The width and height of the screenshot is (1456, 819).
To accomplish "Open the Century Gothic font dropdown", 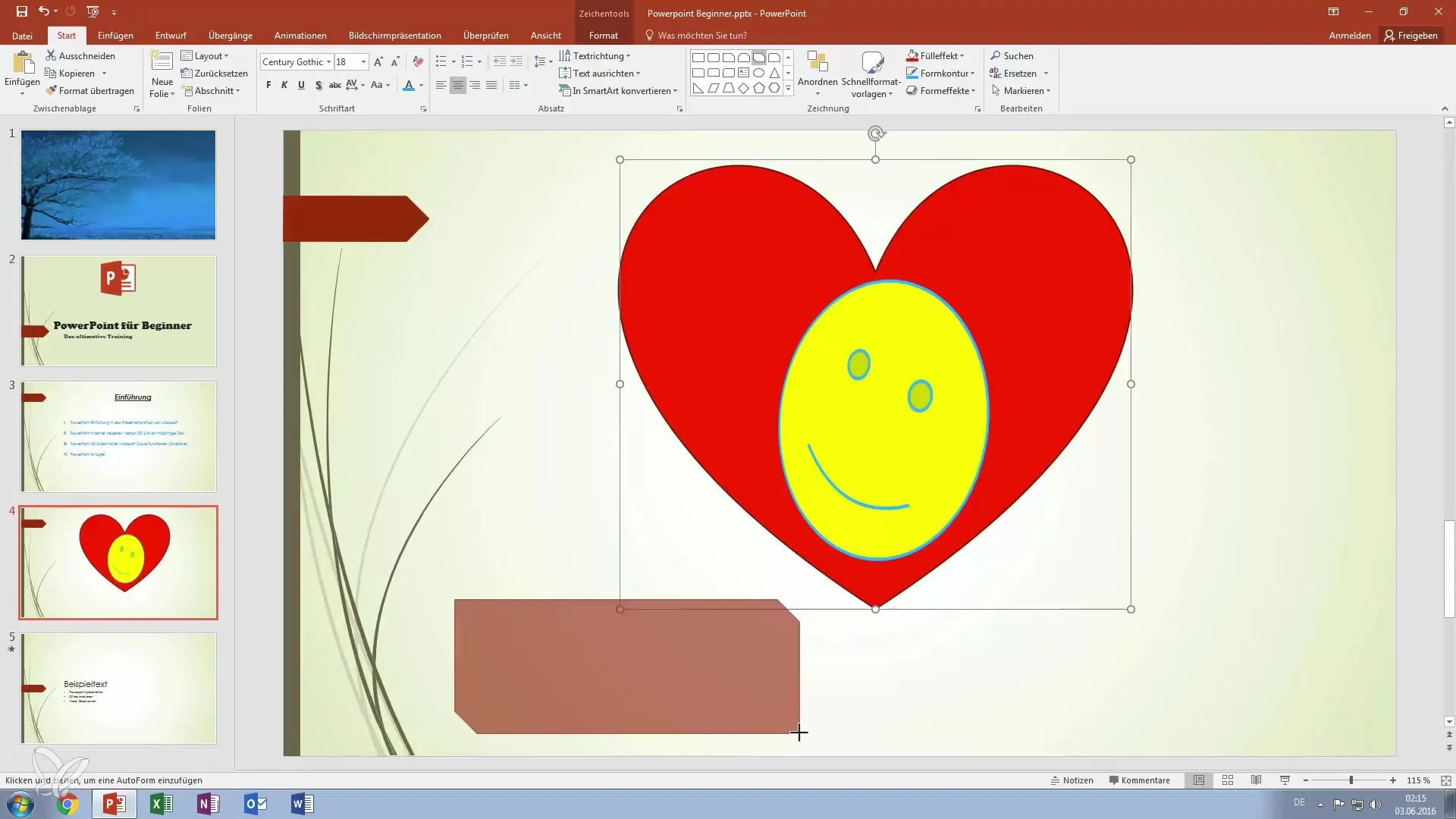I will tap(328, 62).
